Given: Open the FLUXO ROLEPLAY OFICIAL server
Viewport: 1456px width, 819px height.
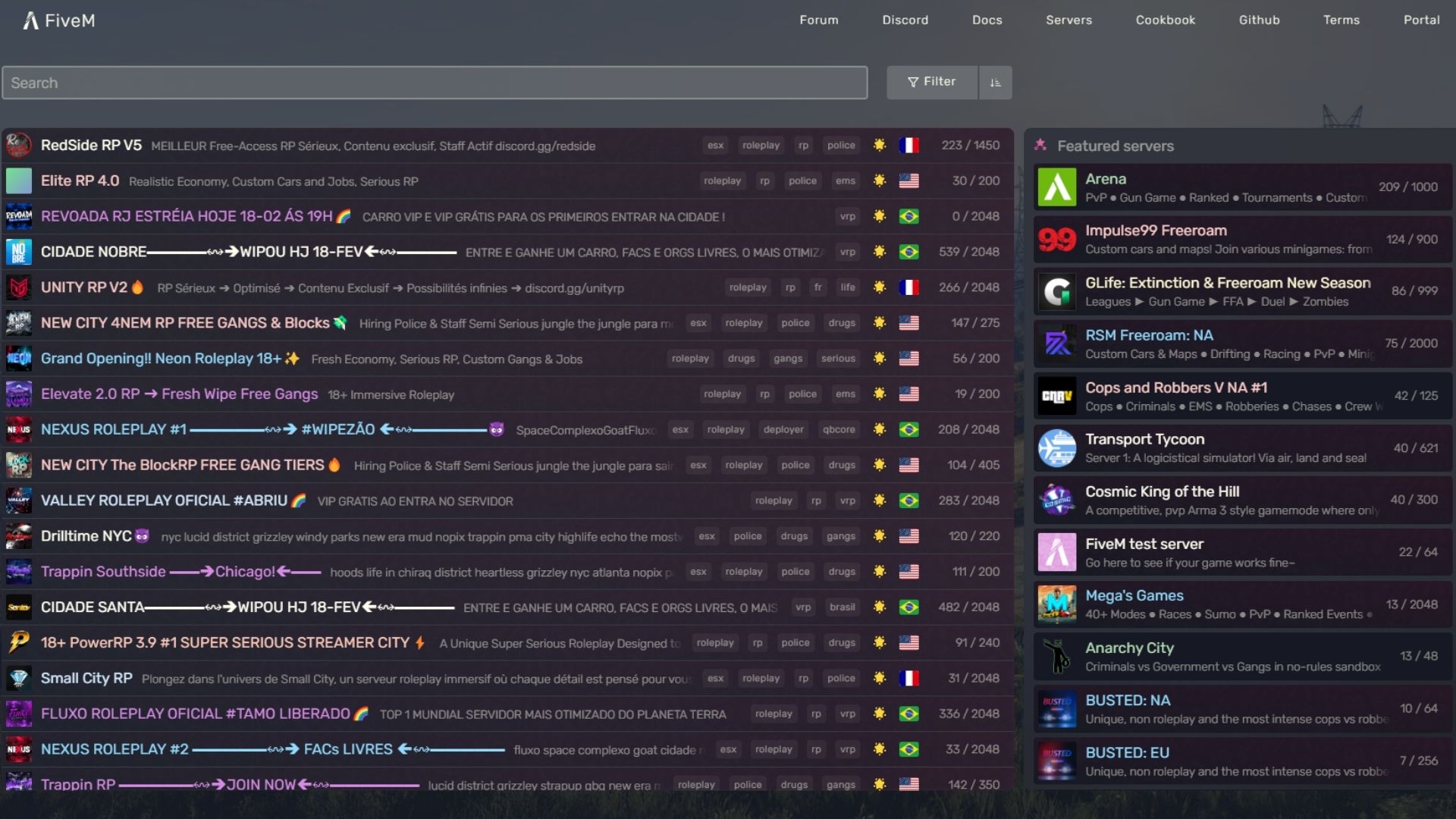Looking at the screenshot, I should [x=507, y=714].
